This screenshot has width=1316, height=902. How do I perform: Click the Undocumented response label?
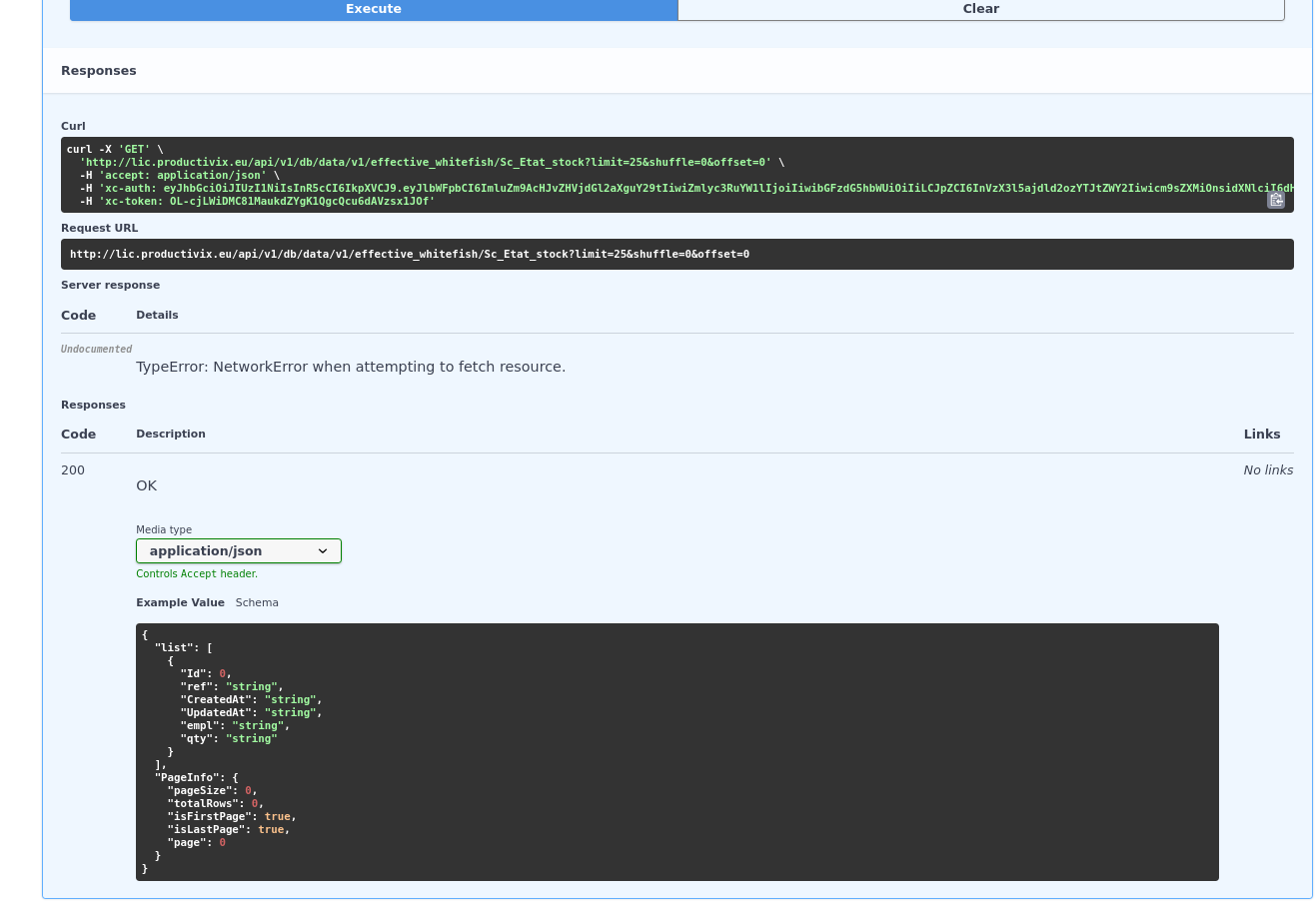(x=96, y=349)
